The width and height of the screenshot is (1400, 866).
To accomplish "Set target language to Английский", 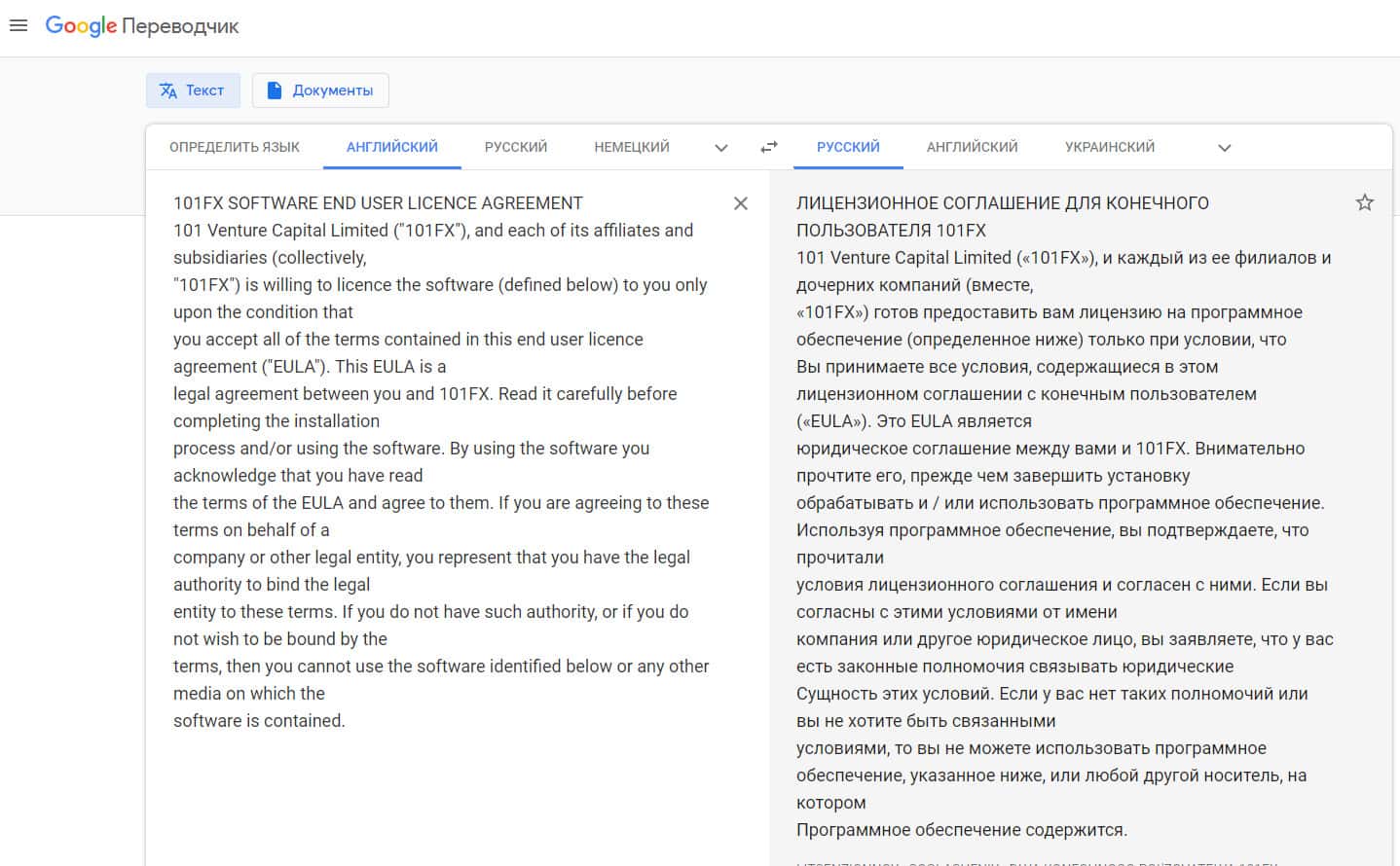I will tap(972, 147).
